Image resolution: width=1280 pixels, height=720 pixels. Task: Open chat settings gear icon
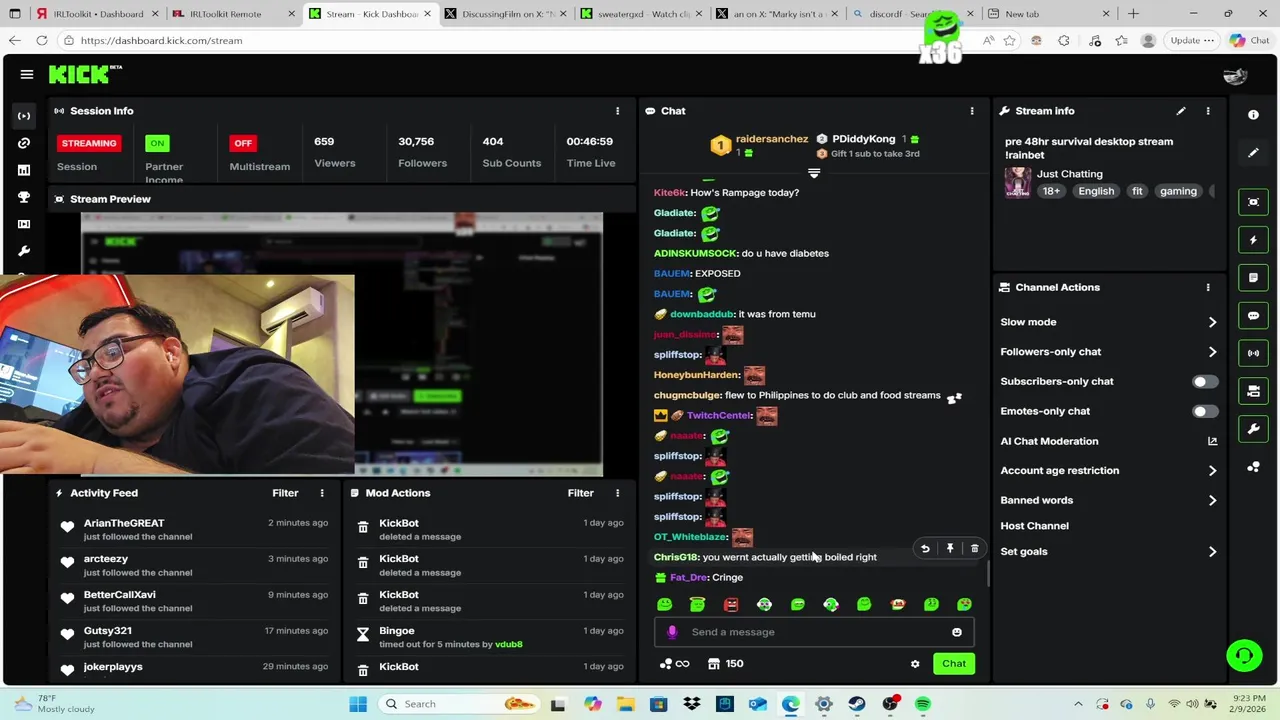click(915, 664)
